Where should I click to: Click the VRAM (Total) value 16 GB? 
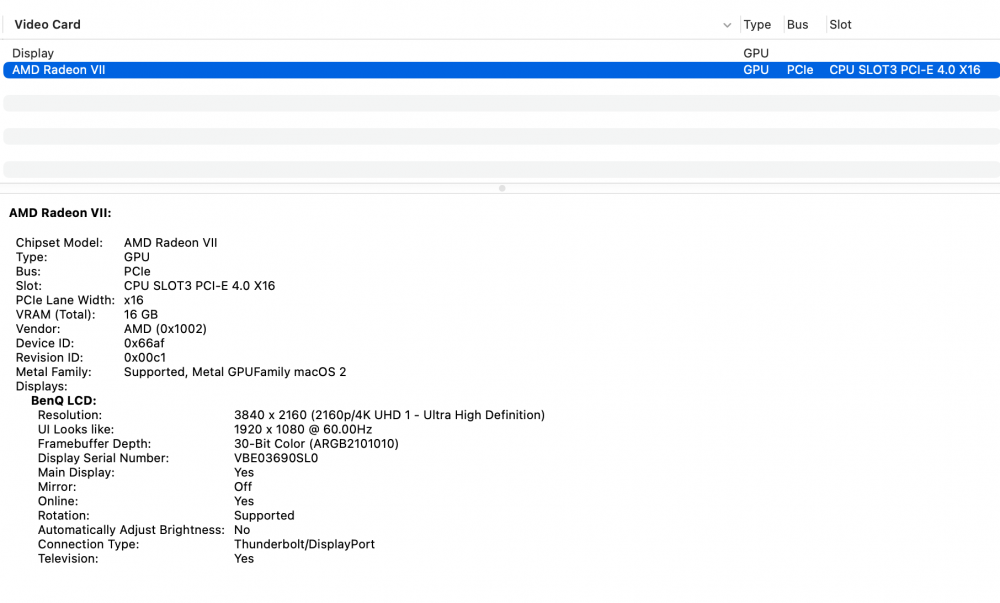141,314
